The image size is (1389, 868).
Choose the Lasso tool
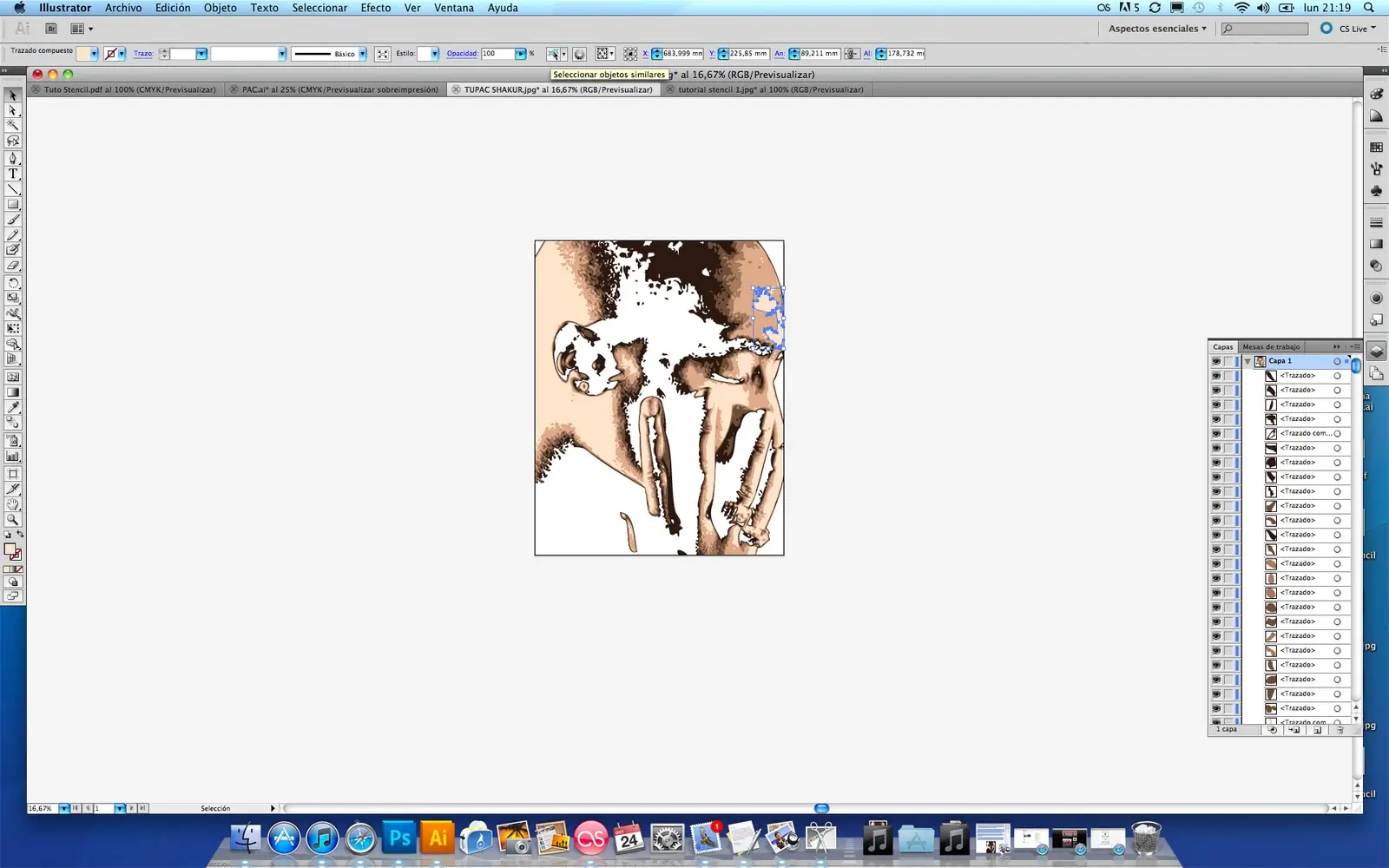(x=13, y=141)
